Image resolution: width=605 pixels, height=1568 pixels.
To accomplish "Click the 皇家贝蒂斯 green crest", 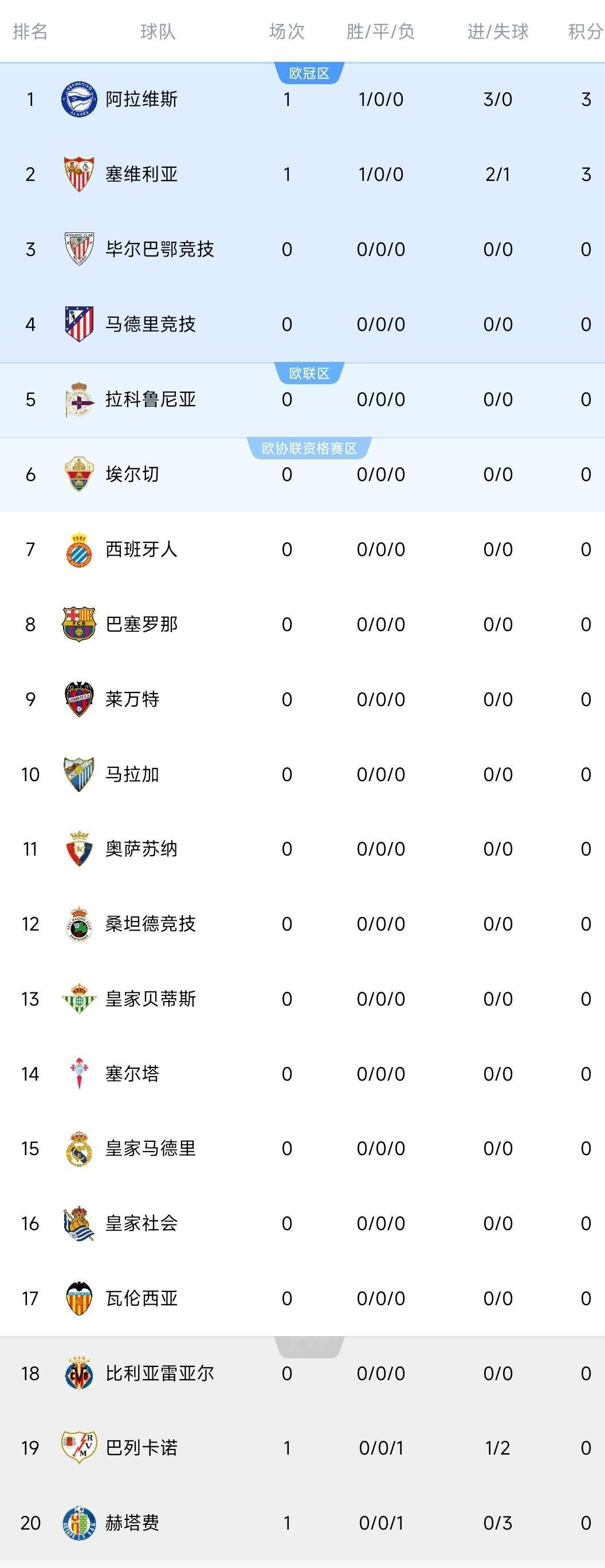I will coord(79,999).
